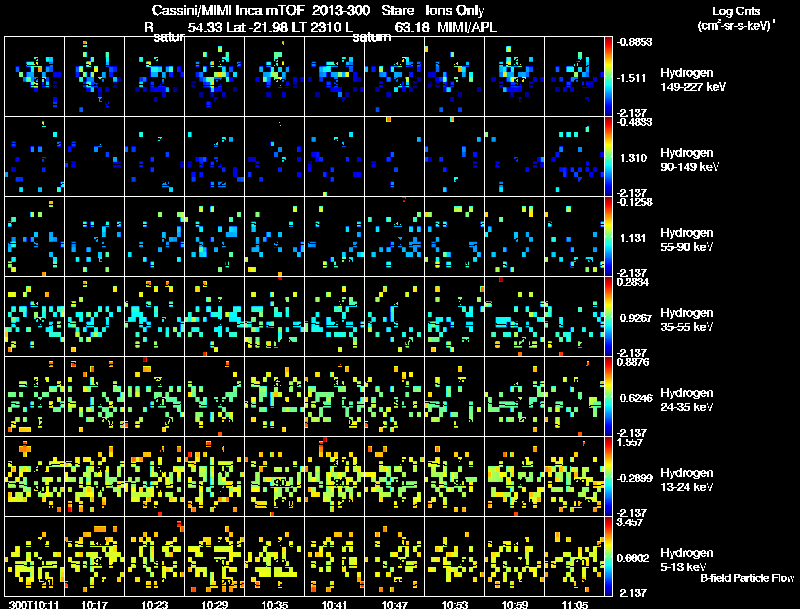800x609 pixels.
Task: Click the color bar next to 35-55 keV
Action: coord(608,316)
